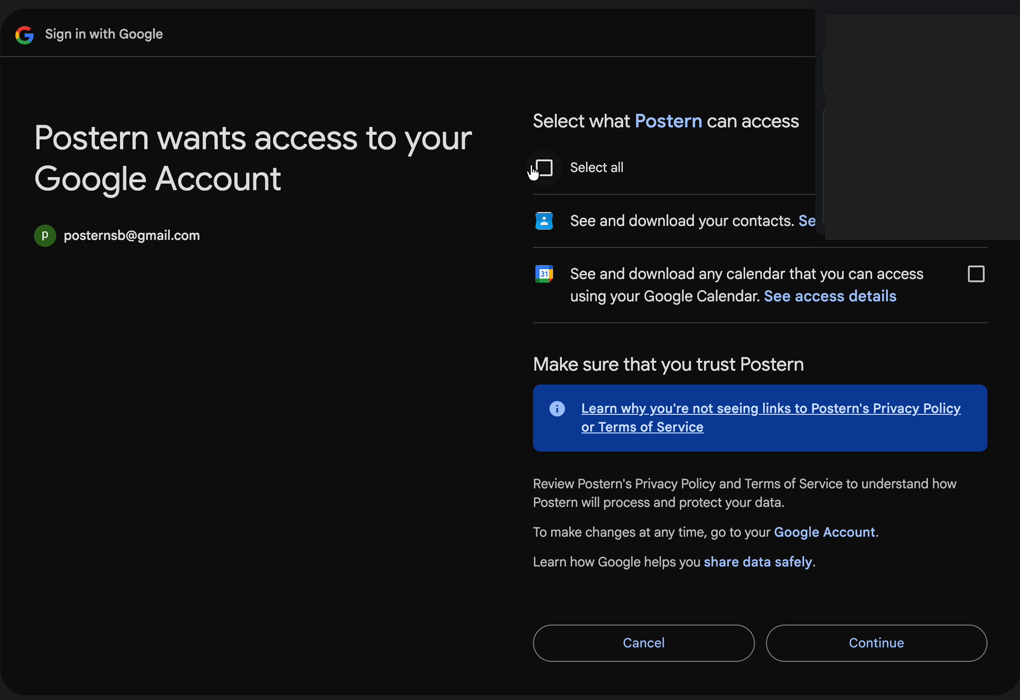1020x700 pixels.
Task: Open See access details for calendar
Action: 829,296
